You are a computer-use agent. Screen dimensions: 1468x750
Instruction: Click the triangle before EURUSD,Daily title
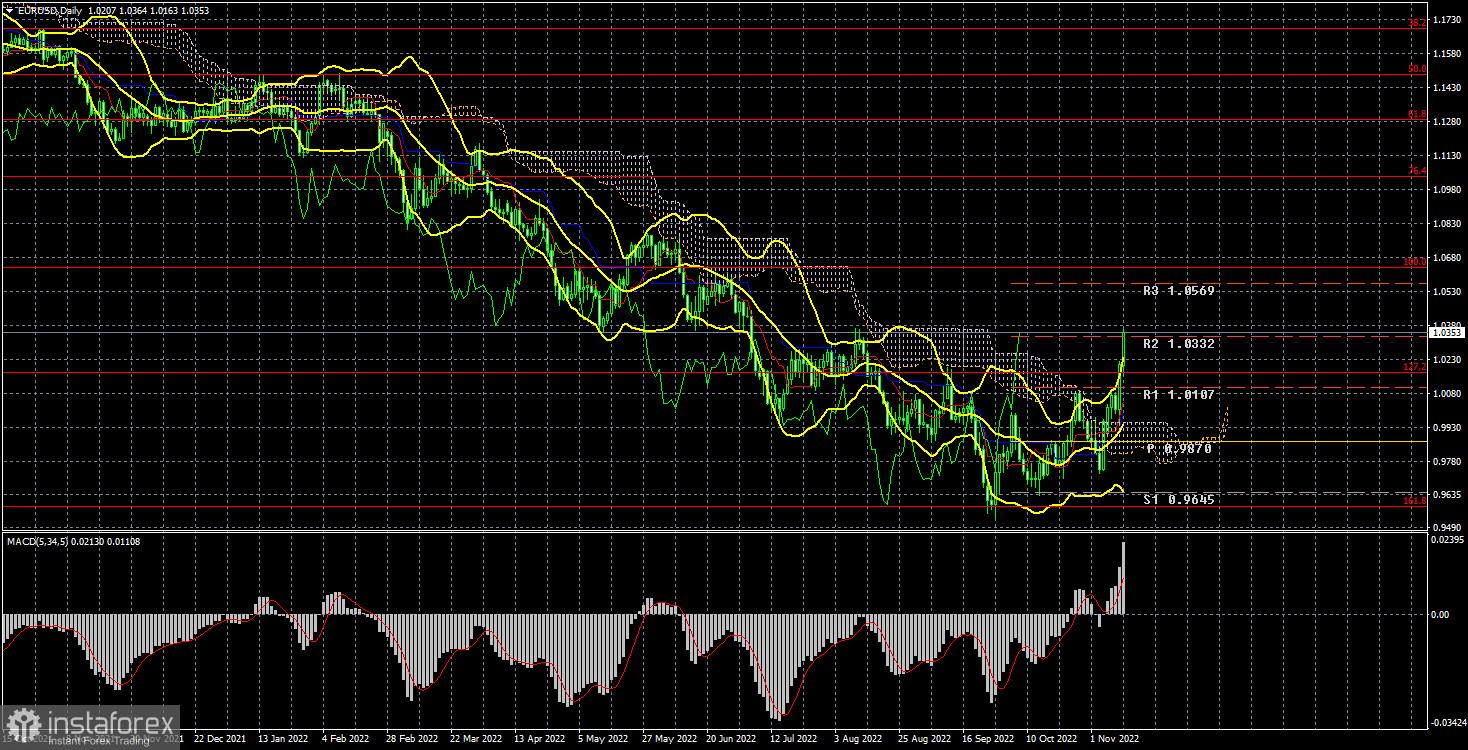tap(10, 9)
